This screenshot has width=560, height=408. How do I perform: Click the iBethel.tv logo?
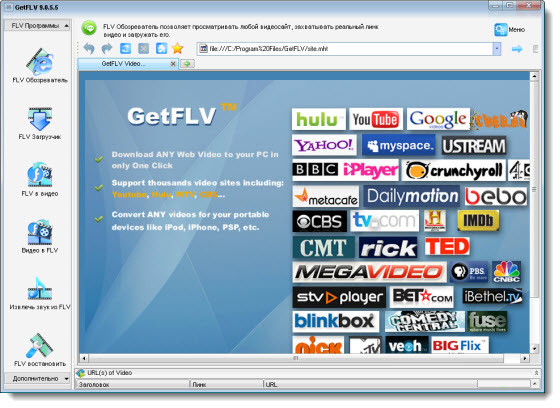point(492,297)
